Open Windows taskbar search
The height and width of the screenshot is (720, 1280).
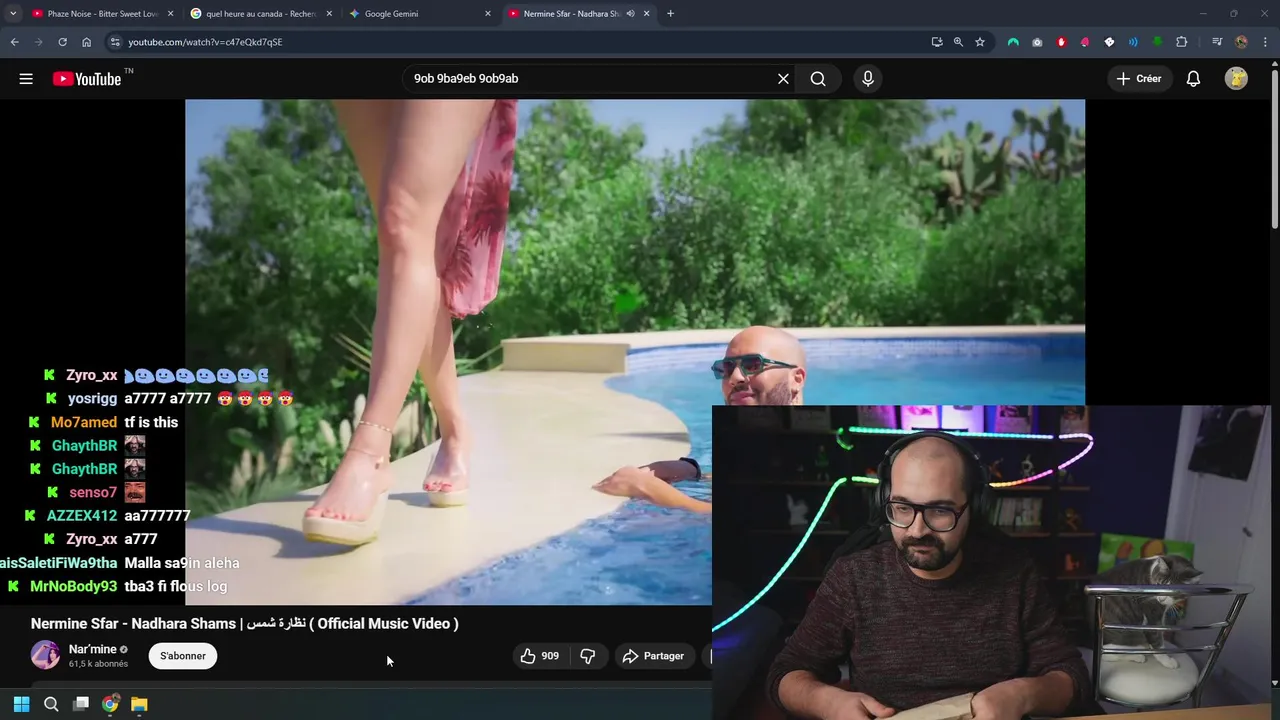point(51,704)
